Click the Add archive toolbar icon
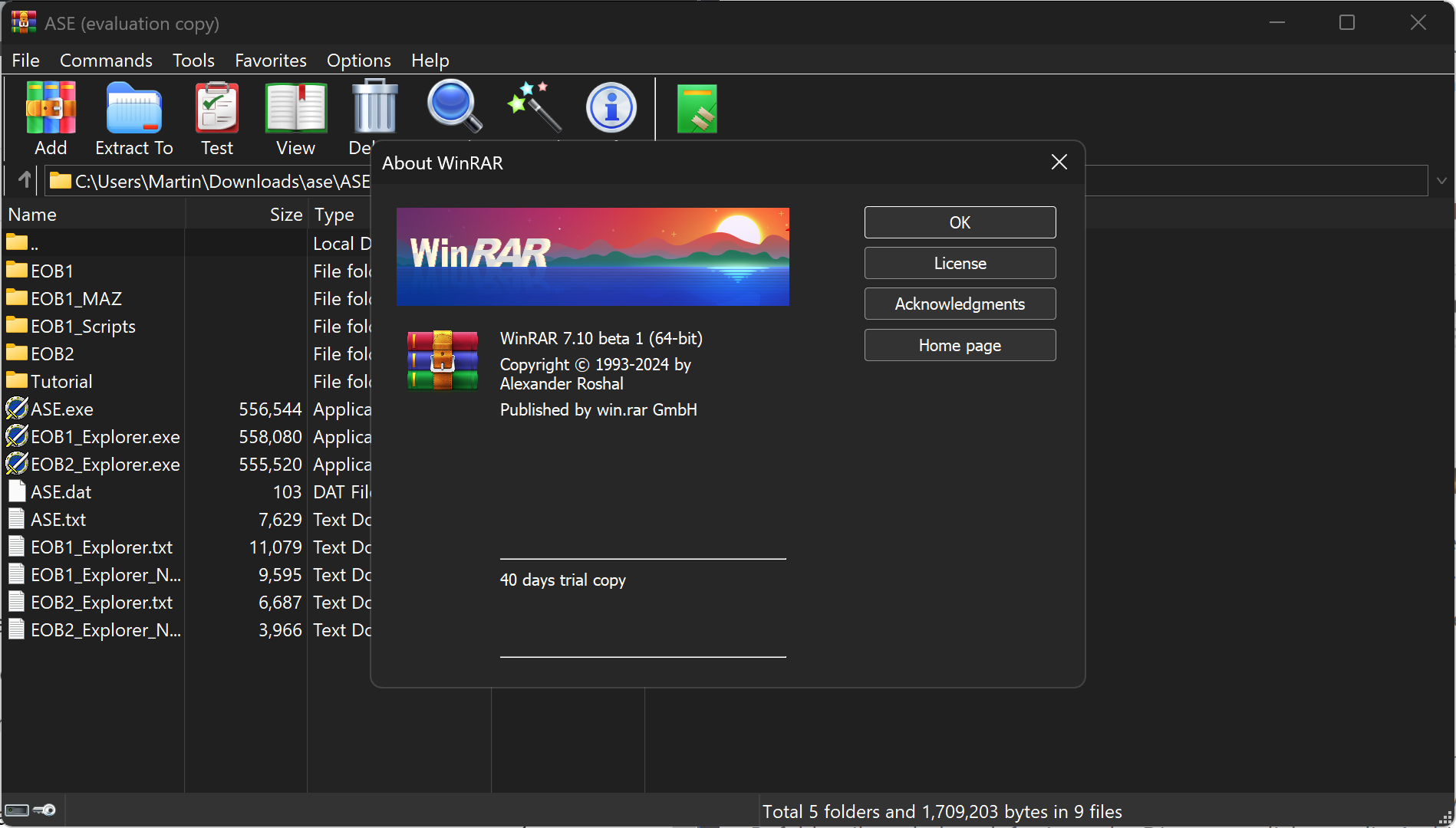1456x828 pixels. (51, 109)
